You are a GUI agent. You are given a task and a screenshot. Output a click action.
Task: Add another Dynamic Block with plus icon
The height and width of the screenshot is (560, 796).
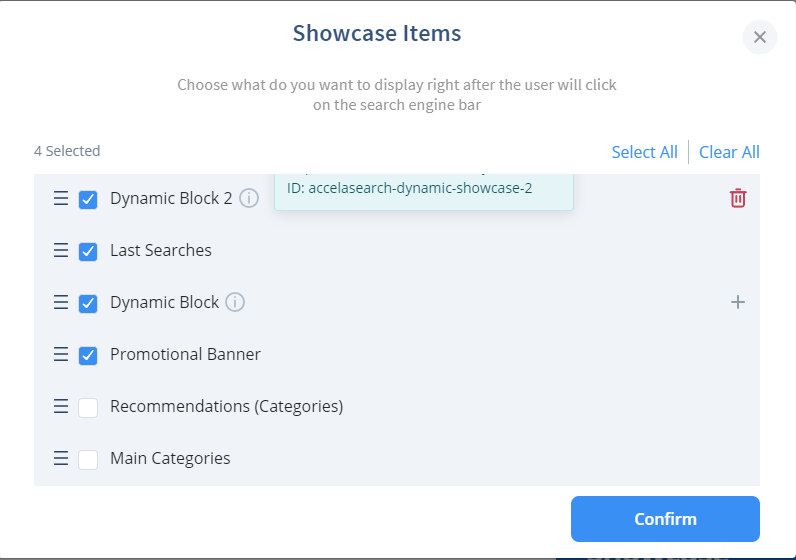click(x=738, y=302)
